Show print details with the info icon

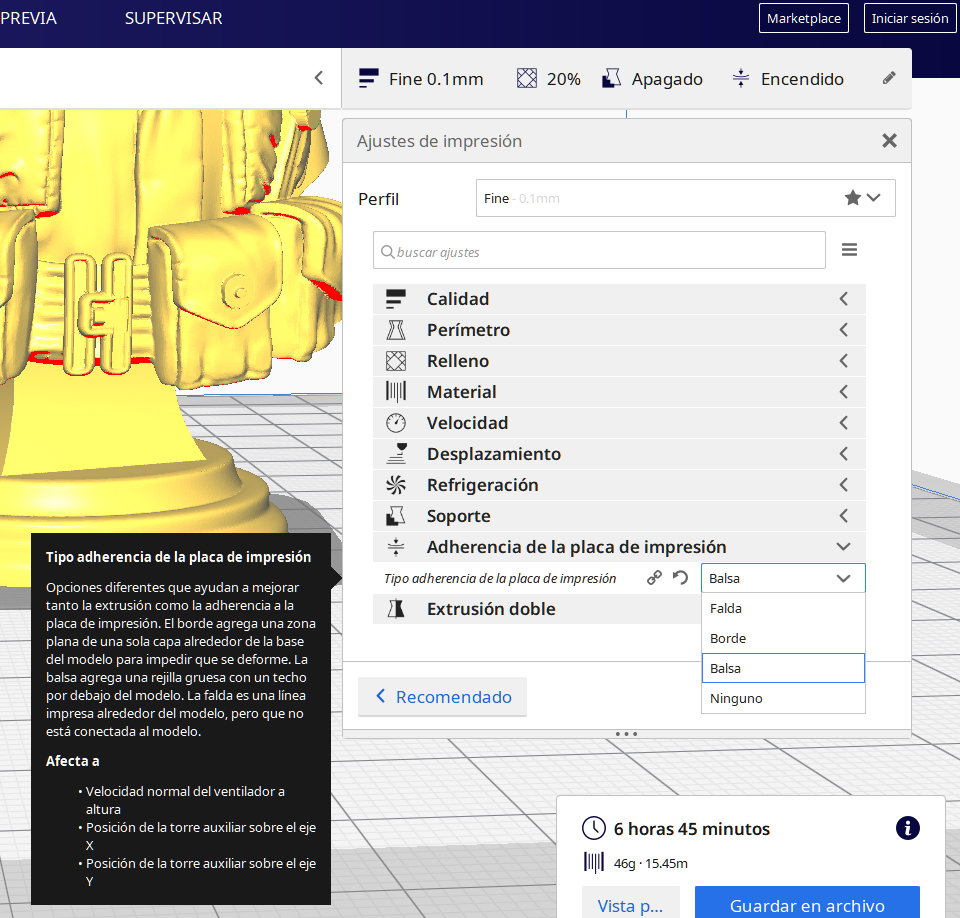click(x=907, y=828)
